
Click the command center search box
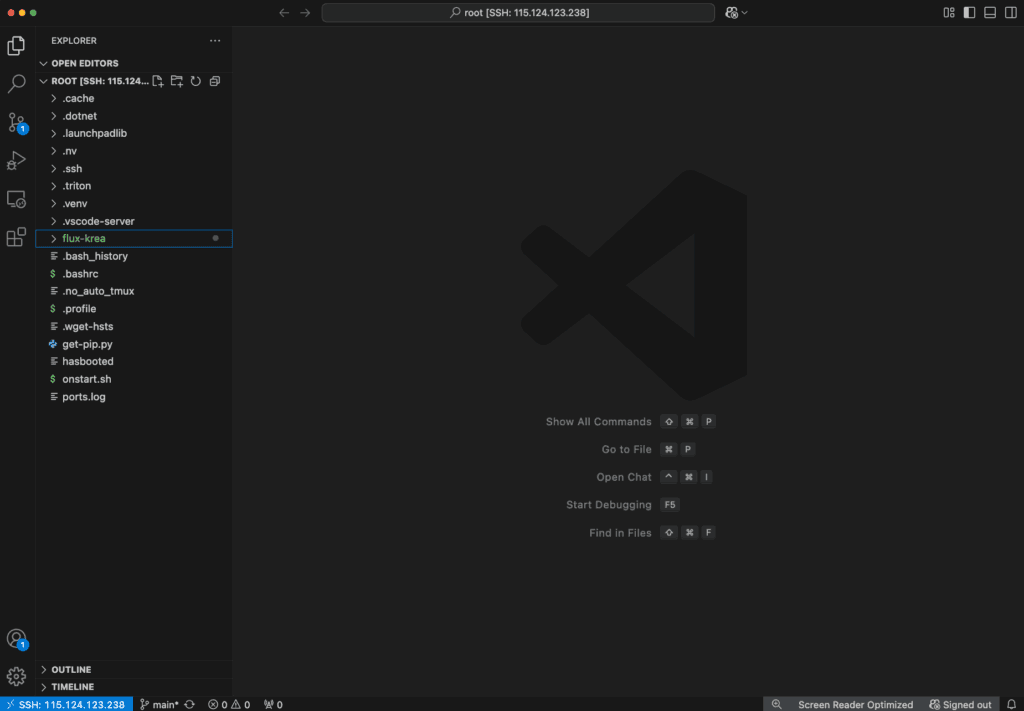coord(519,12)
